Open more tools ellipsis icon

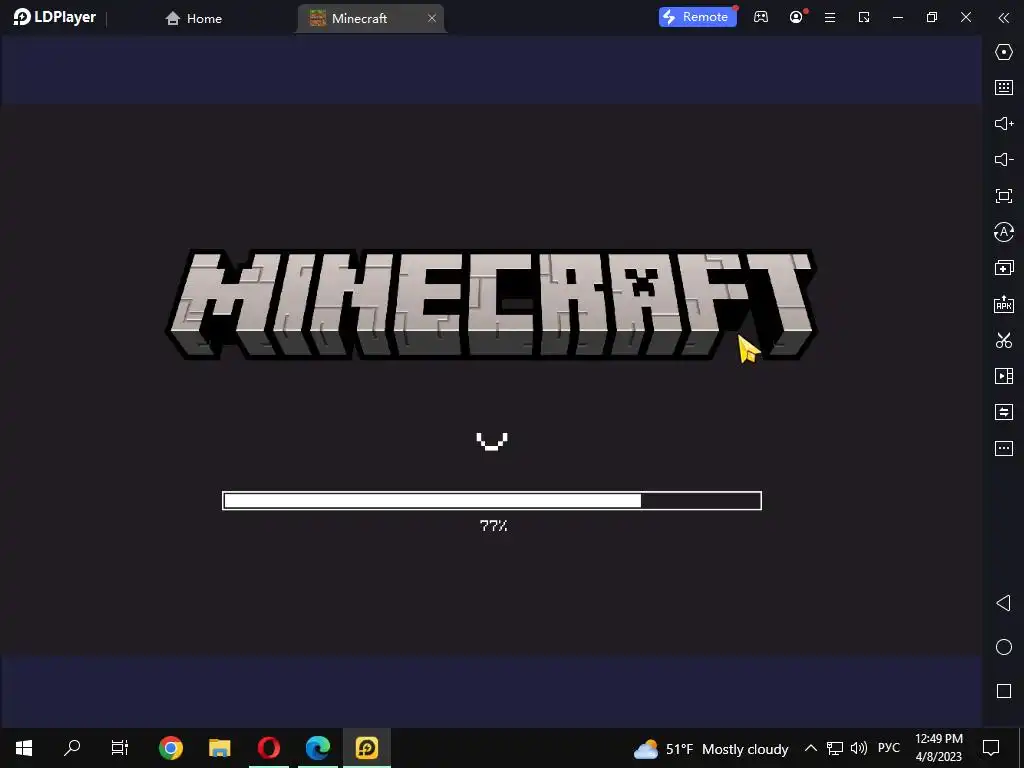[1004, 448]
